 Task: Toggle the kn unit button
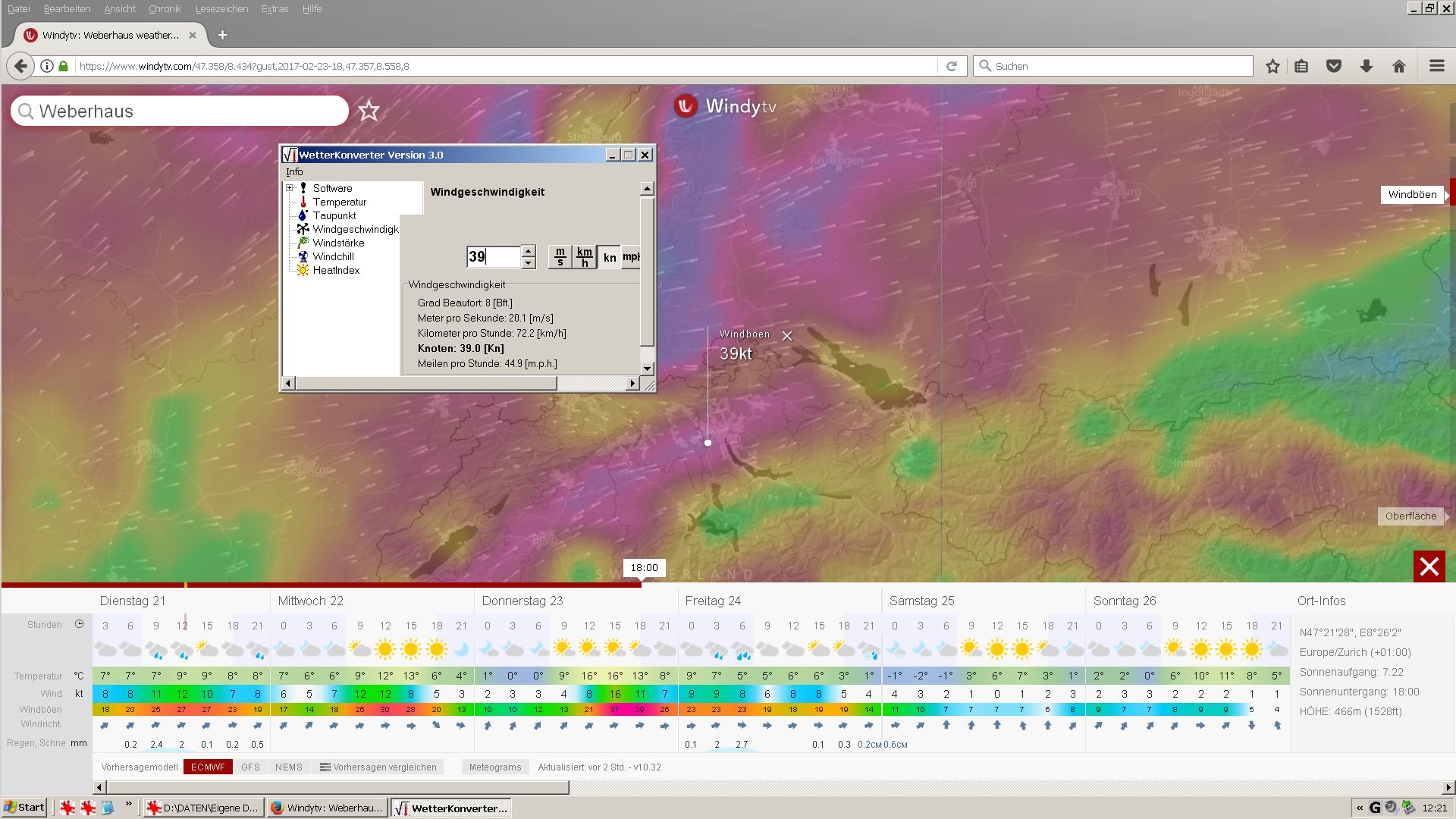pos(609,257)
